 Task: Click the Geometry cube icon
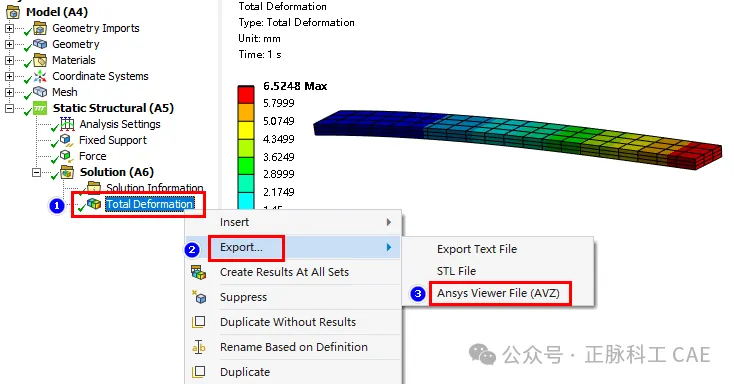[x=40, y=44]
